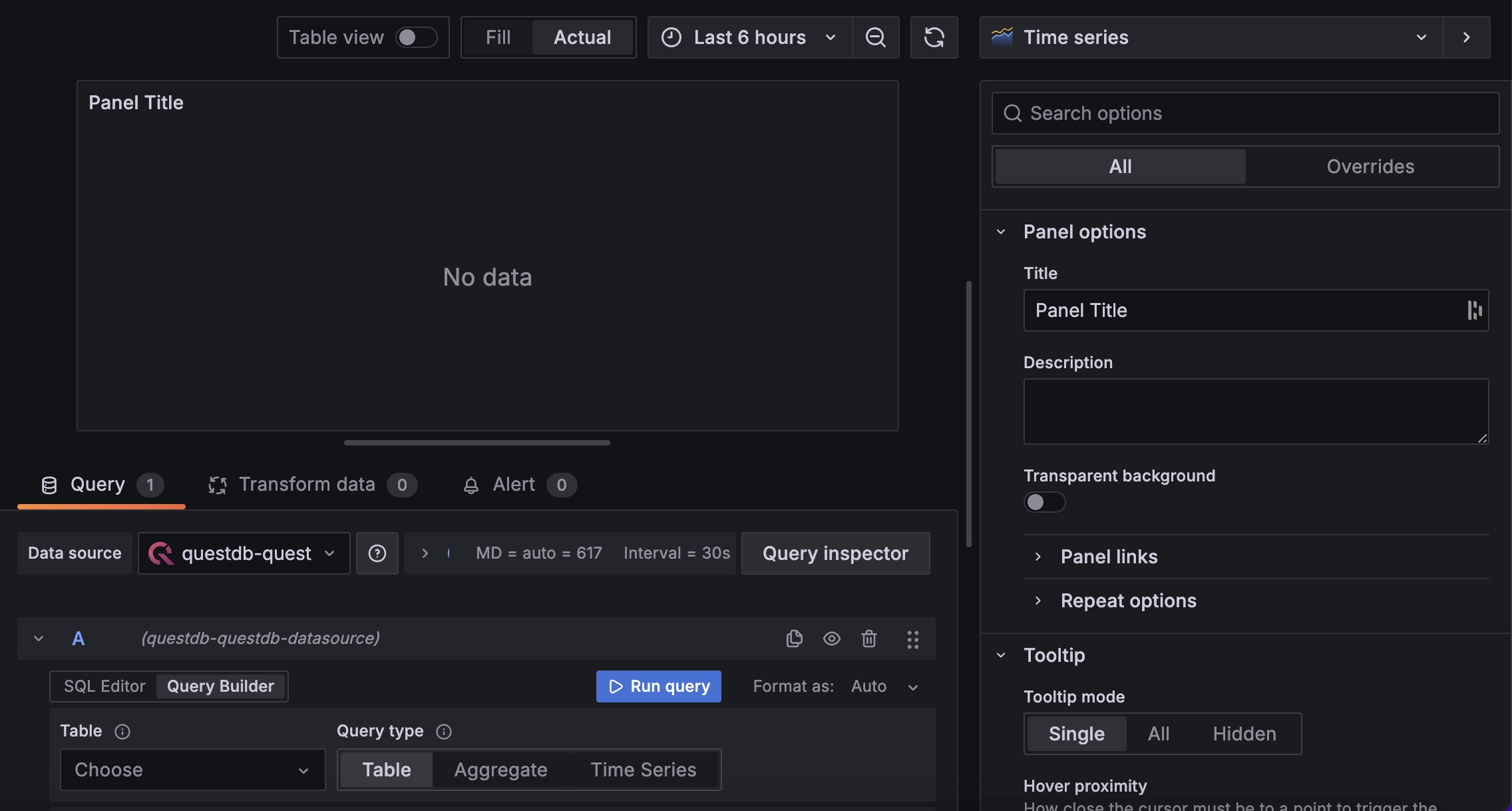The height and width of the screenshot is (811, 1512).
Task: Switch to SQL Editor mode
Action: [x=104, y=686]
